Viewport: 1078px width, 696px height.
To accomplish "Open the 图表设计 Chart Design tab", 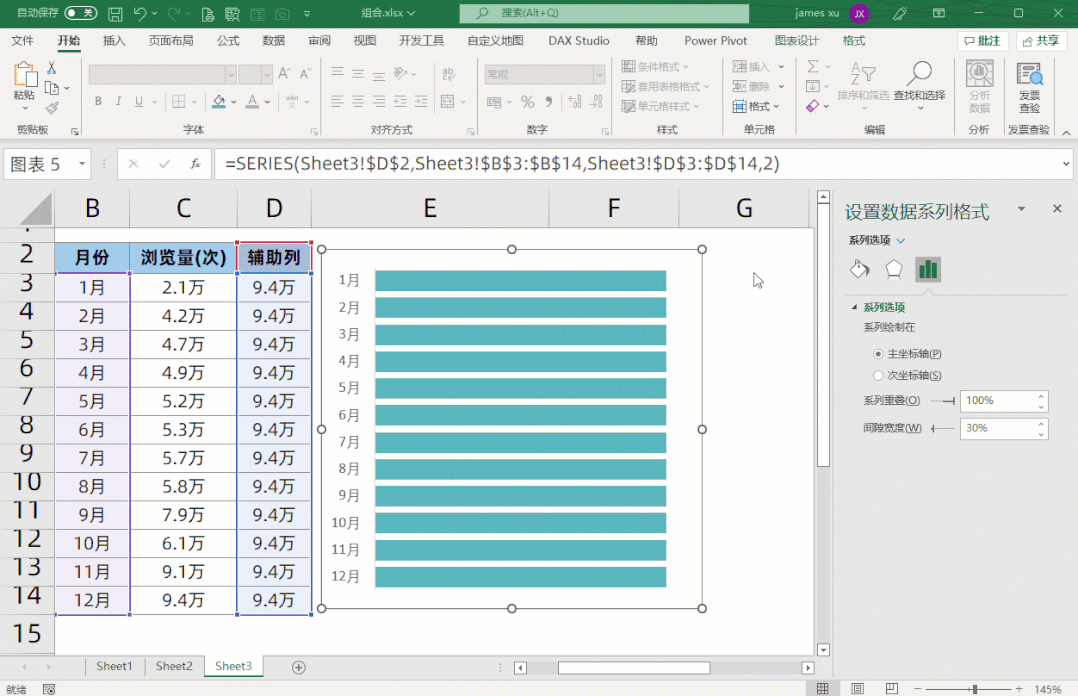I will pyautogui.click(x=797, y=41).
